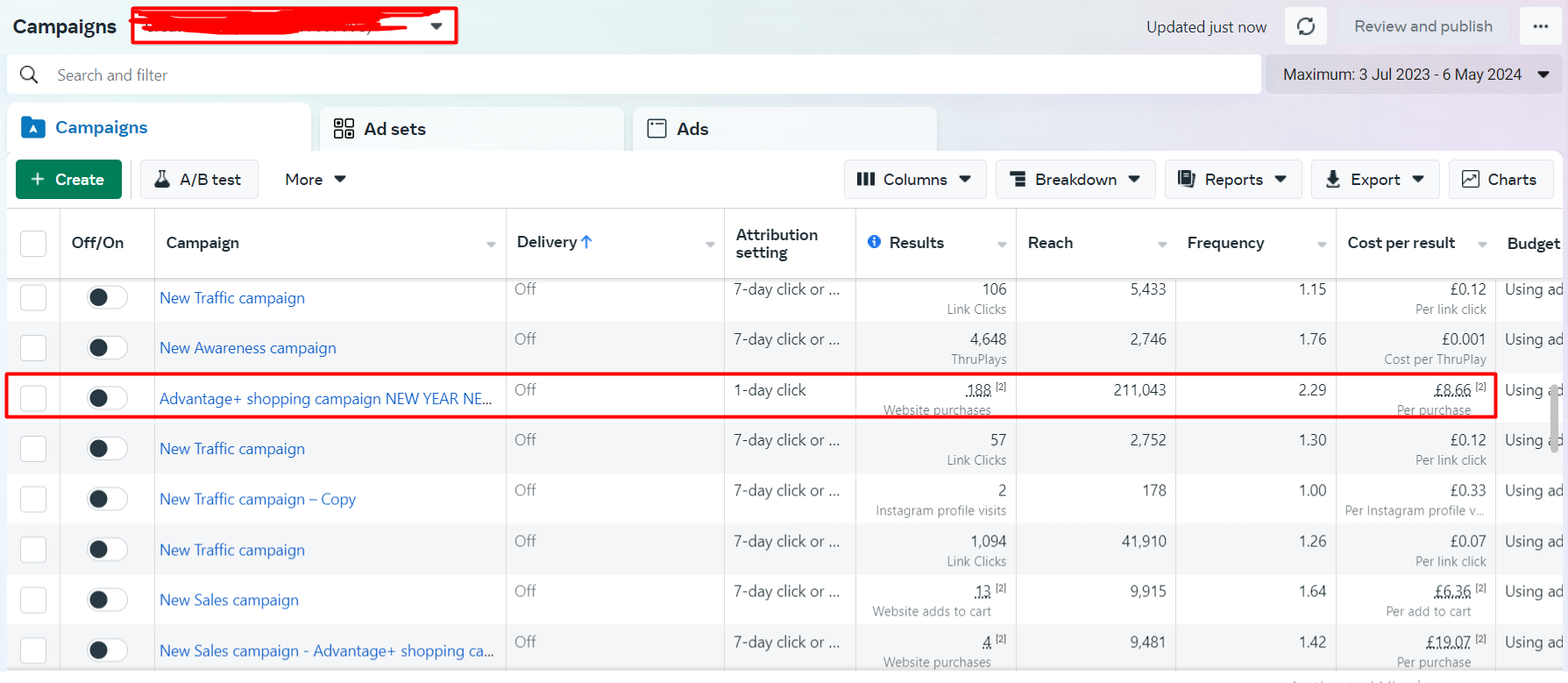Open the New Sales campaign link
Screen dimensions: 1568x683
(x=229, y=600)
